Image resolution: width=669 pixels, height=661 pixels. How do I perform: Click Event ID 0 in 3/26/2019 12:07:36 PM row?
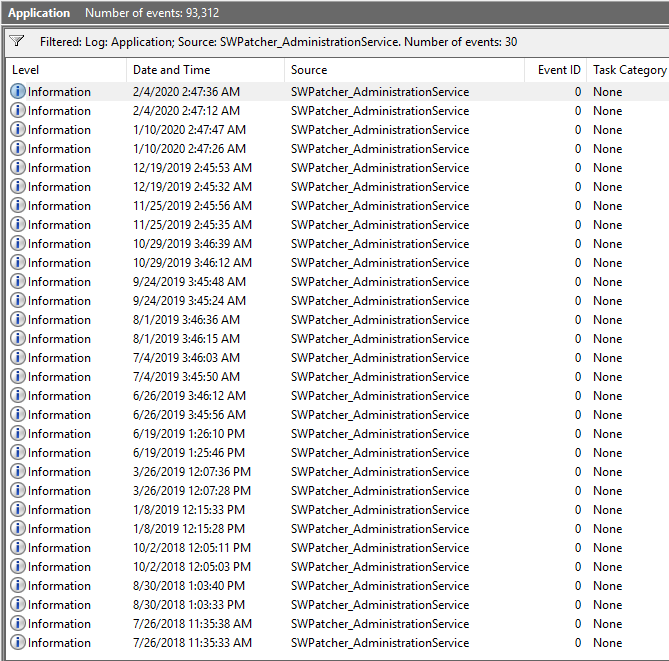[578, 472]
